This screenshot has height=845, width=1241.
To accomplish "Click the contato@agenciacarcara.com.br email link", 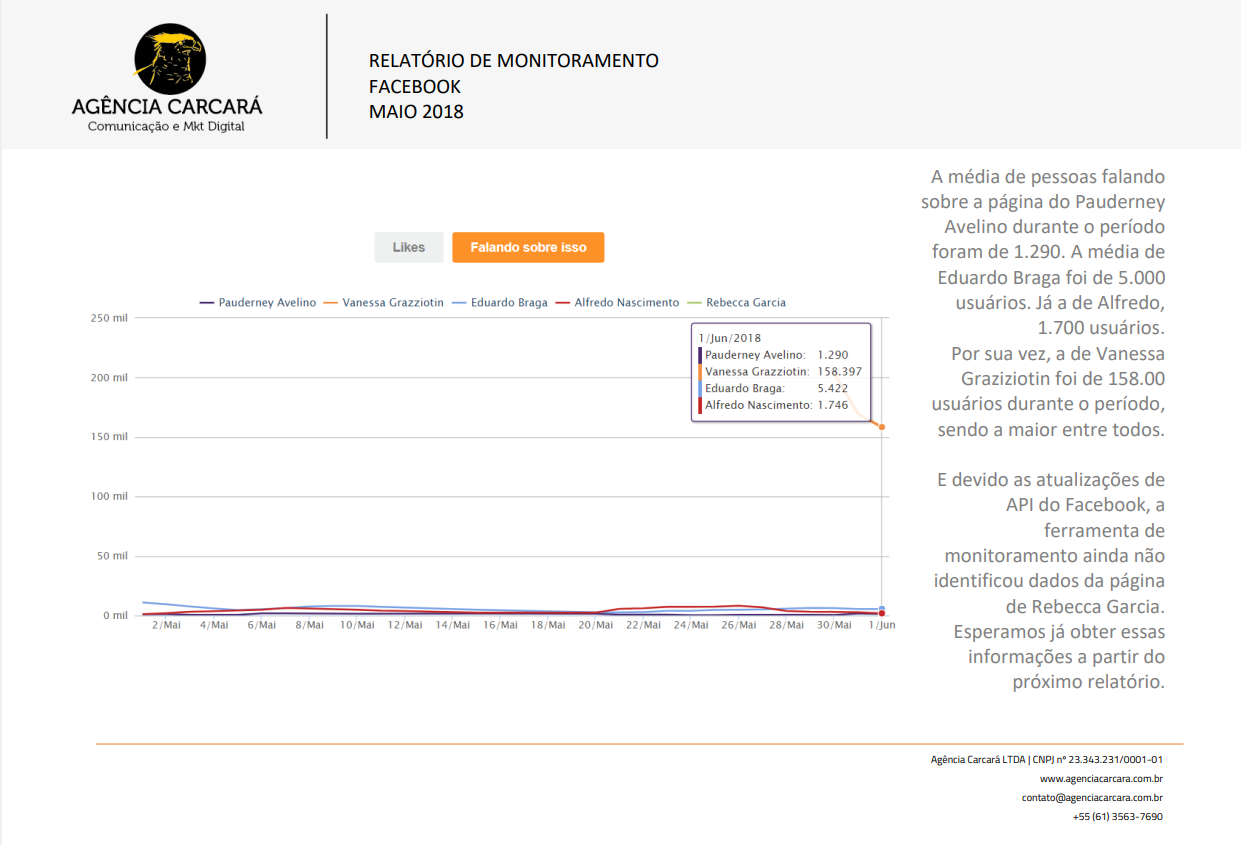I will pos(1092,797).
